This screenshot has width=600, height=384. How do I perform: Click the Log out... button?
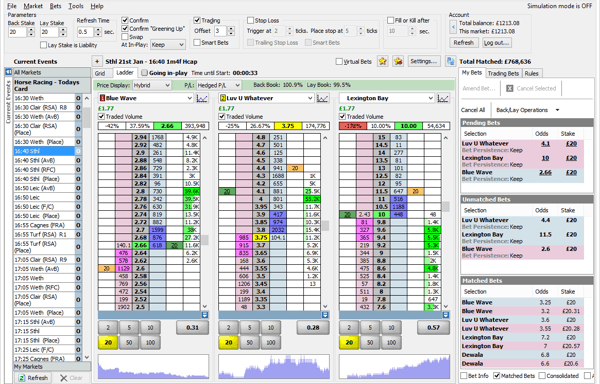496,43
